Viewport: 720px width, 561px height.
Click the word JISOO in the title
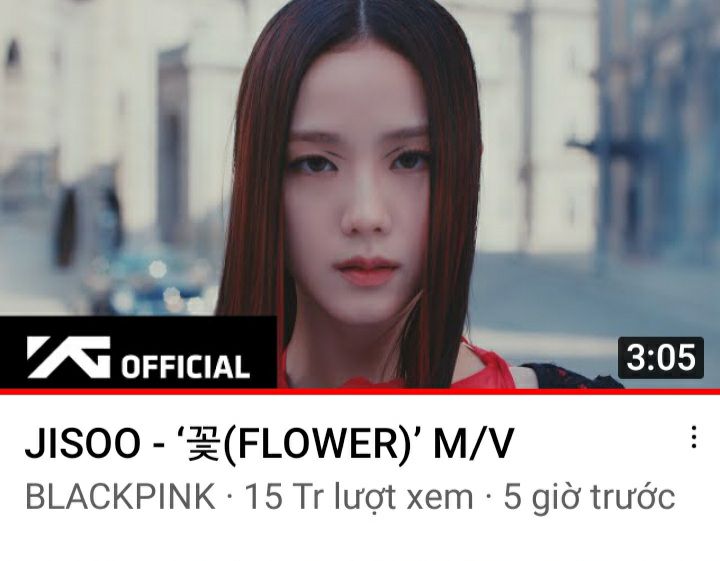click(83, 443)
